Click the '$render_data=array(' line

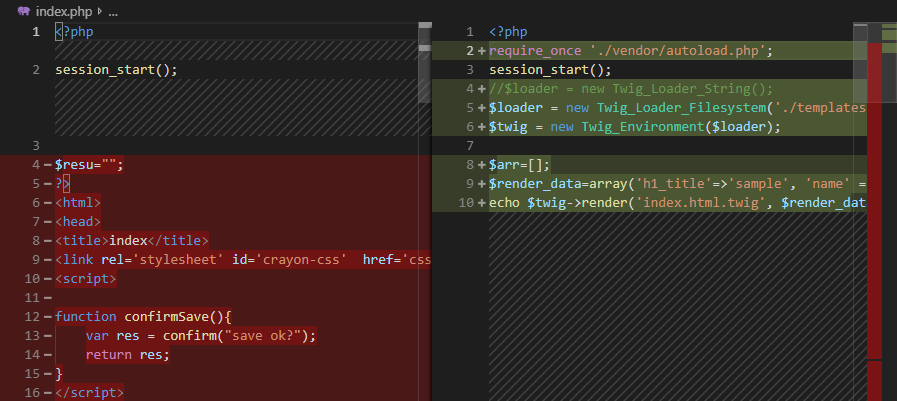tap(677, 184)
